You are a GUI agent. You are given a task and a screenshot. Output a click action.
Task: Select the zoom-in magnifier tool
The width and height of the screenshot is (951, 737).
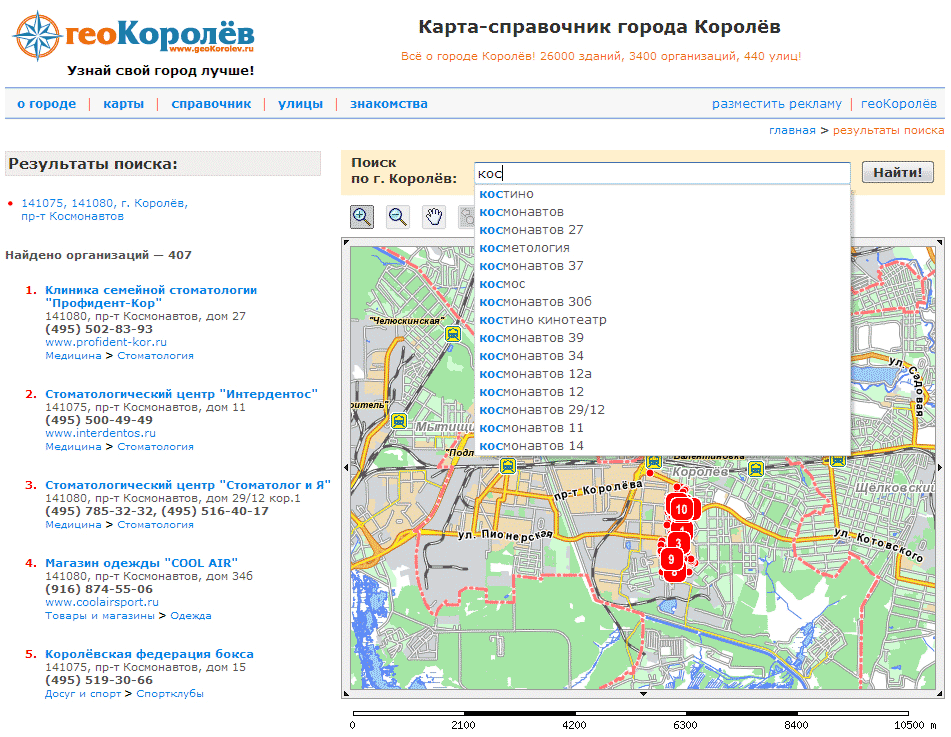(362, 217)
